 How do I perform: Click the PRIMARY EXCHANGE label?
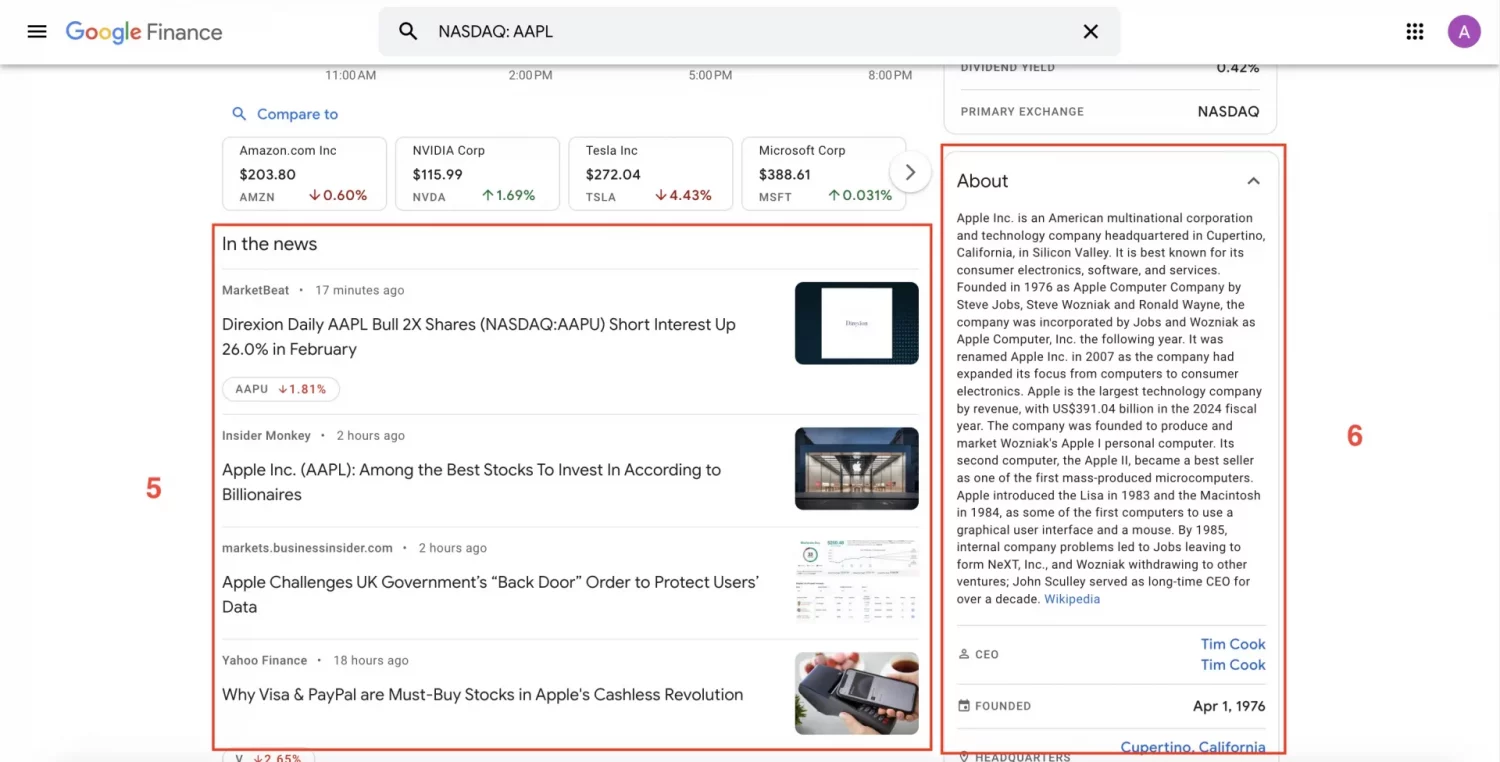tap(1022, 112)
